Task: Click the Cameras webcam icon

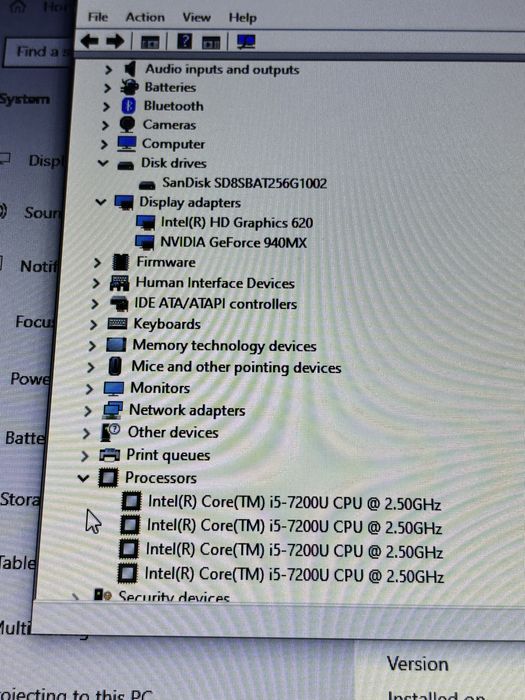Action: [127, 125]
